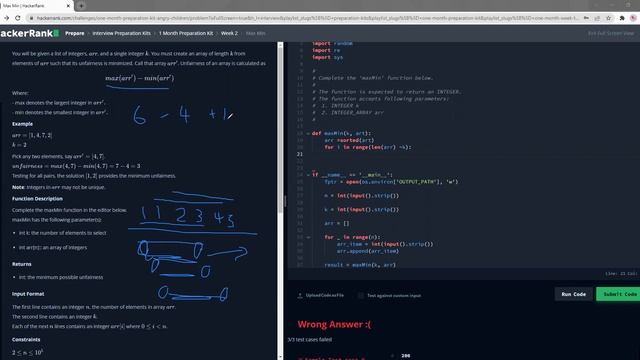This screenshot has width=640, height=360.
Task: Open a new browser tab
Action: pos(81,6)
